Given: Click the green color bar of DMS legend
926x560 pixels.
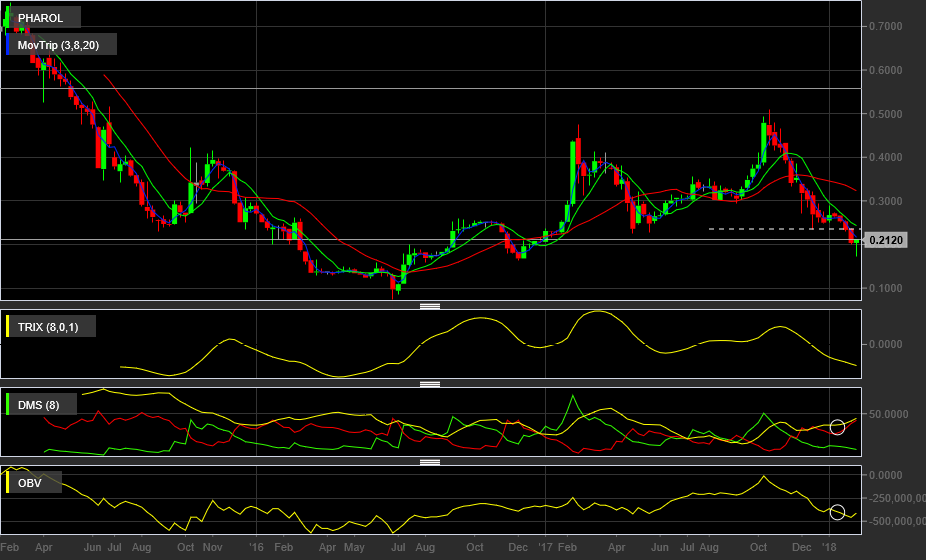Looking at the screenshot, I should point(8,405).
